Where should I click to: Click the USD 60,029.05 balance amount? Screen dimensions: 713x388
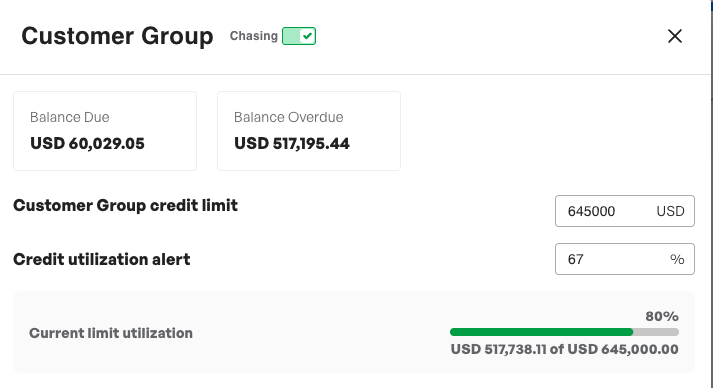pyautogui.click(x=87, y=143)
